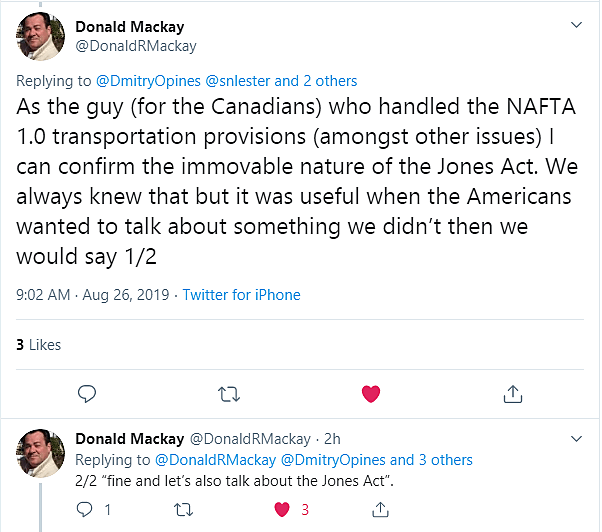
Task: View the 3 Likes list
Action: pos(38,345)
